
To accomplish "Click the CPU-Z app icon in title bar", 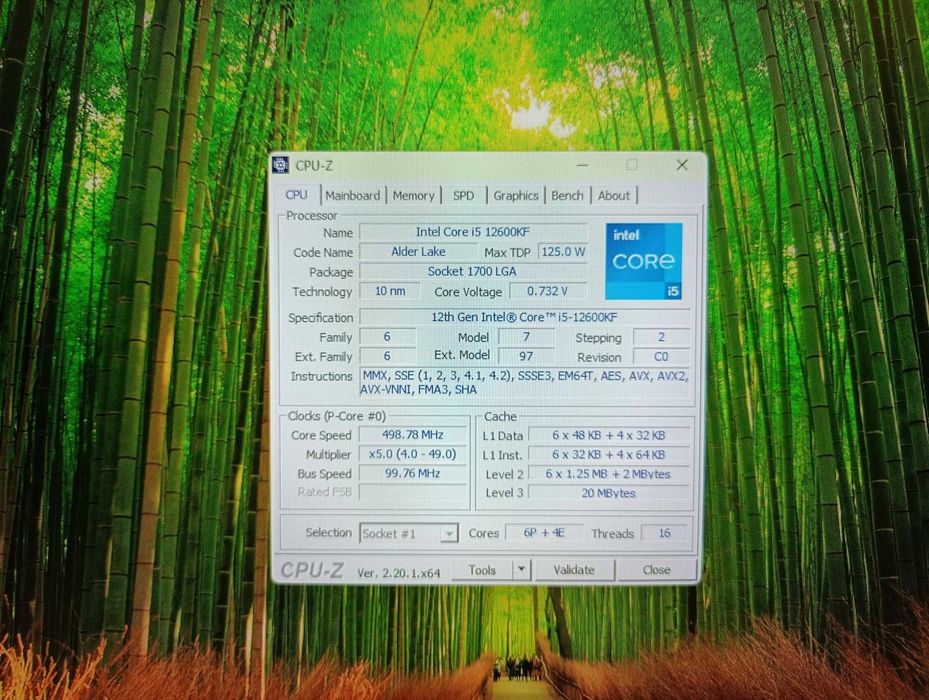I will click(x=280, y=165).
